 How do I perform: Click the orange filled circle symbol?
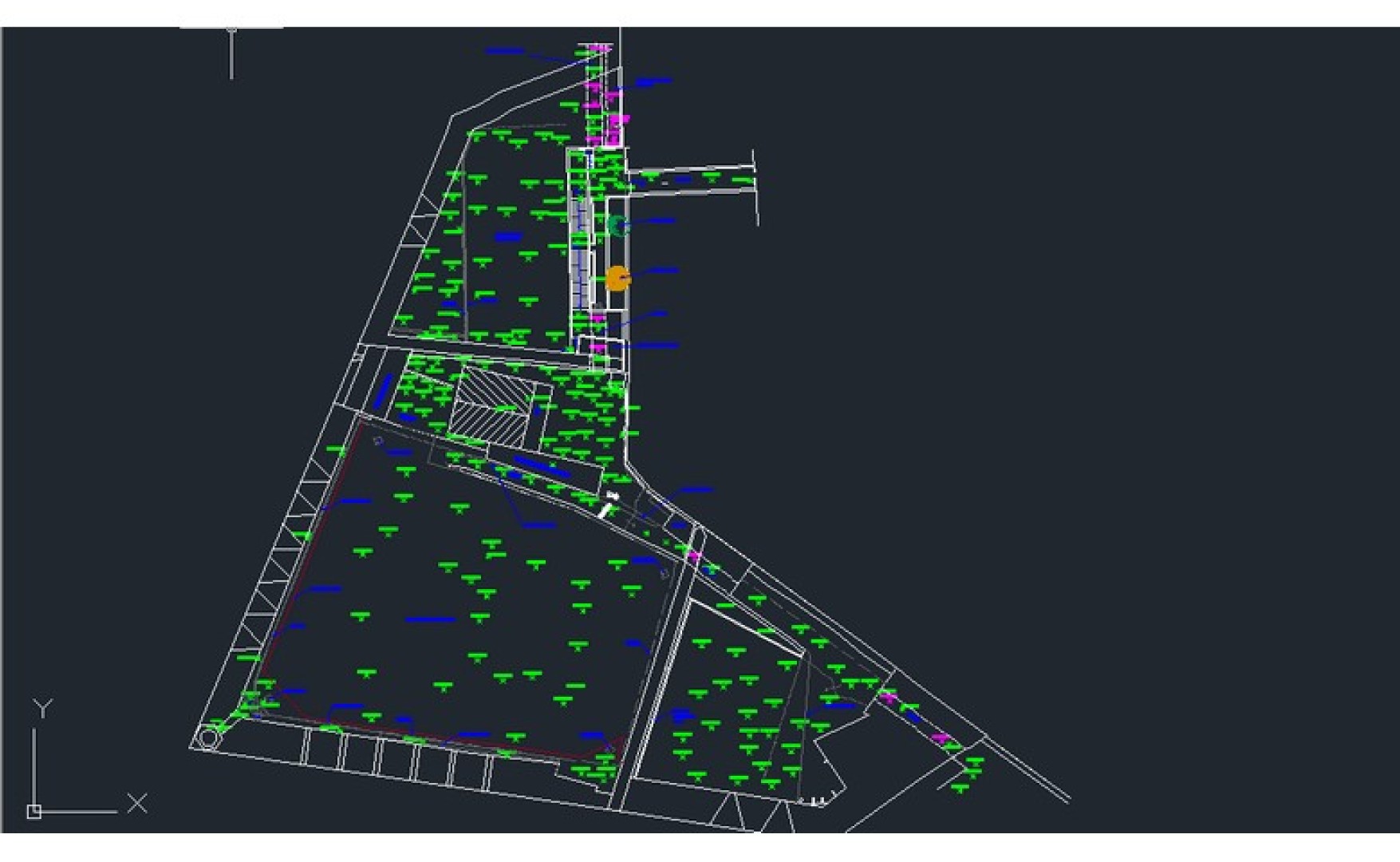click(617, 279)
